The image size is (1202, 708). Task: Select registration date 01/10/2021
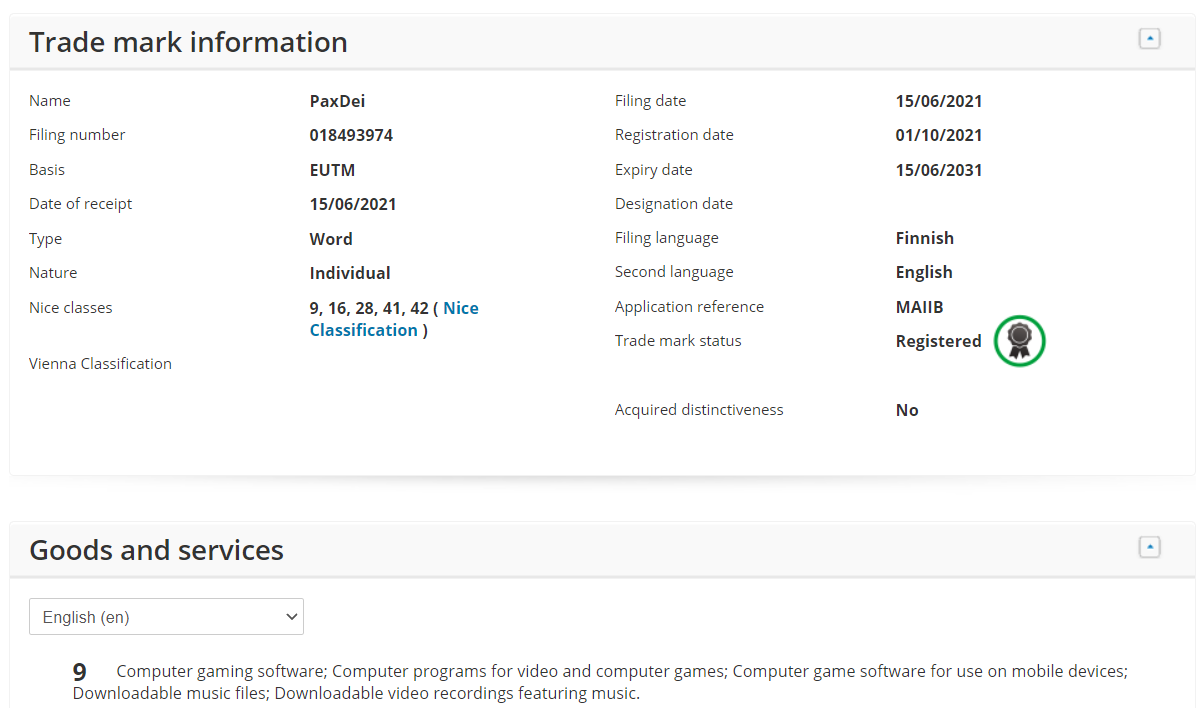[939, 135]
